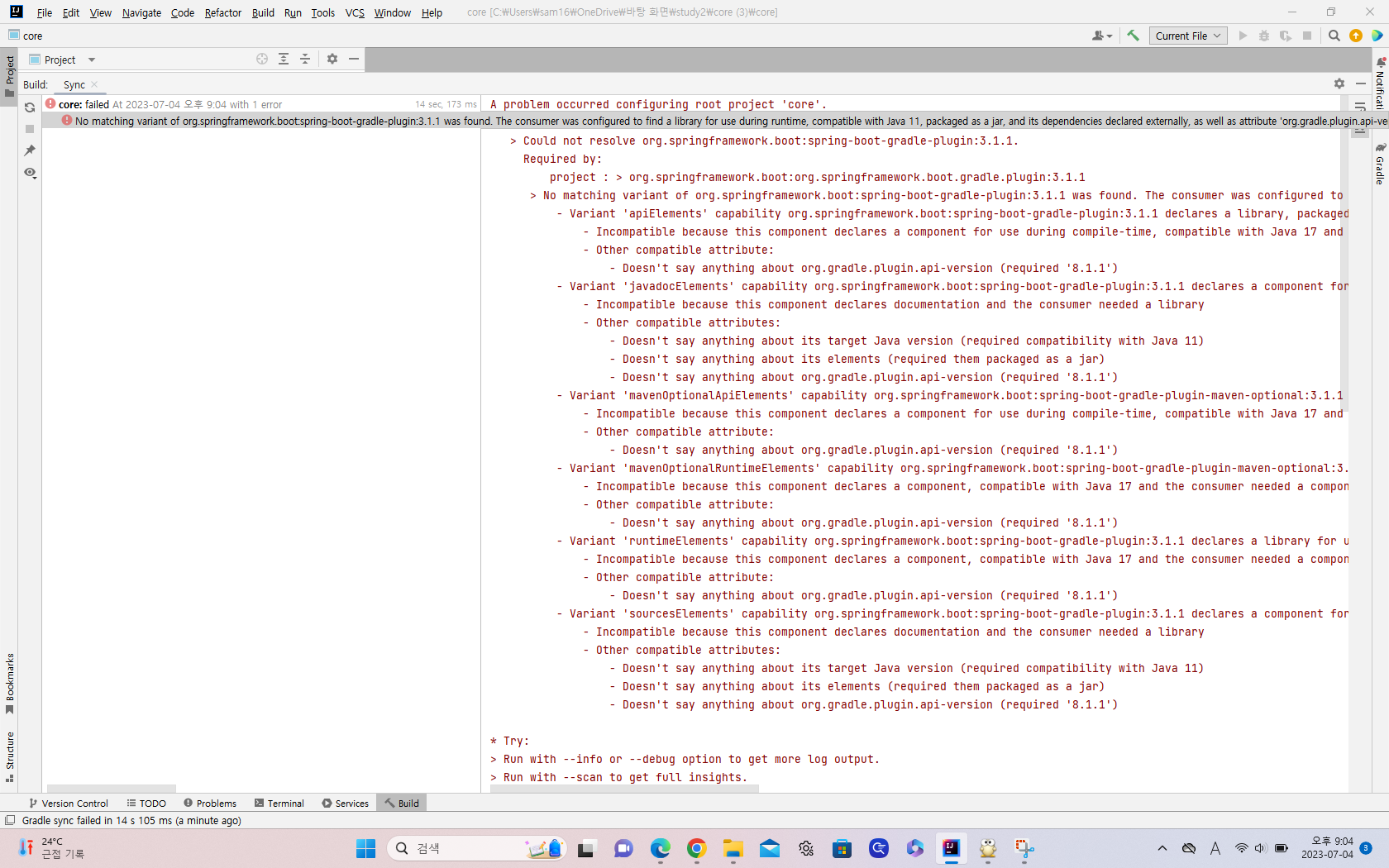Open Build panel gear settings

tap(1339, 83)
